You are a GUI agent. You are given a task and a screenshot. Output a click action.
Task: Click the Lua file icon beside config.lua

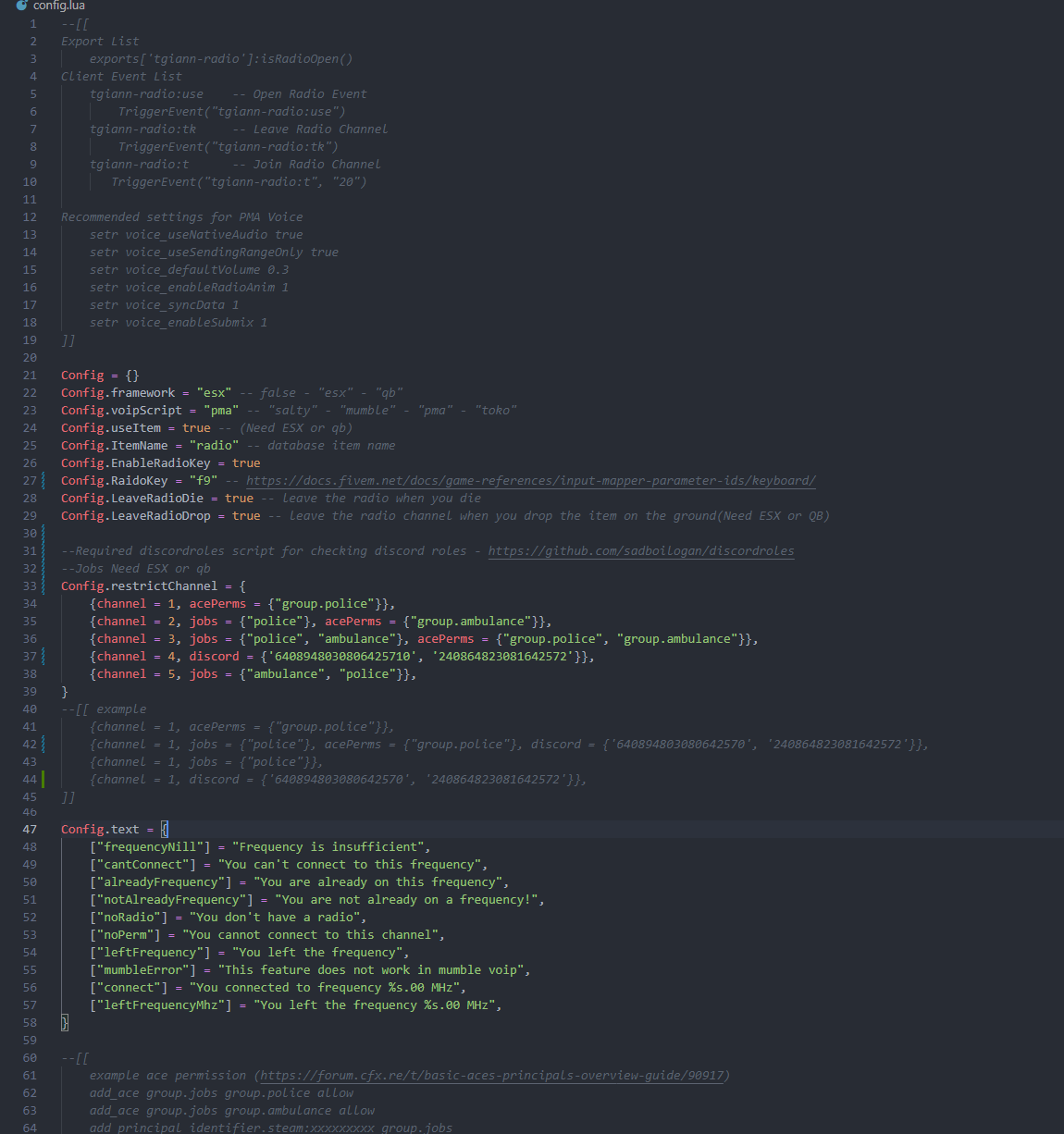21,6
